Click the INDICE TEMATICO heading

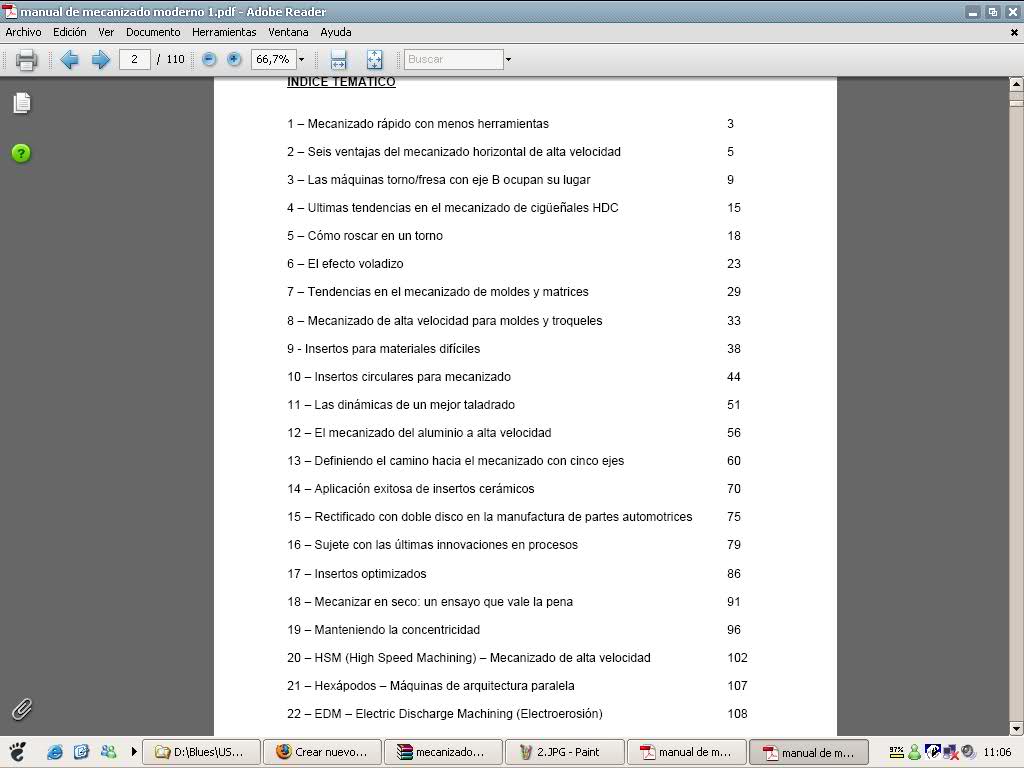(x=341, y=82)
